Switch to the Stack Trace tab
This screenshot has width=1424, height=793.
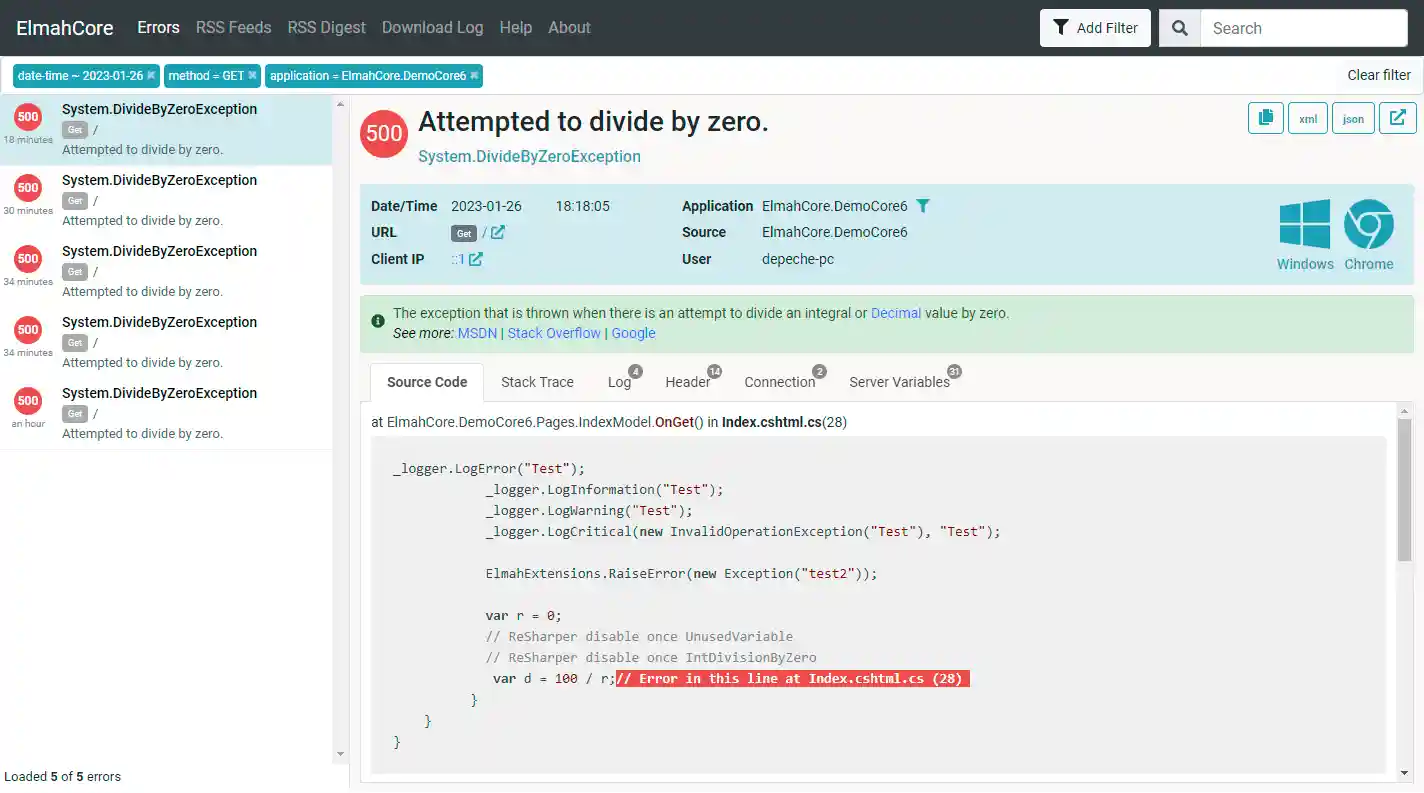(537, 382)
